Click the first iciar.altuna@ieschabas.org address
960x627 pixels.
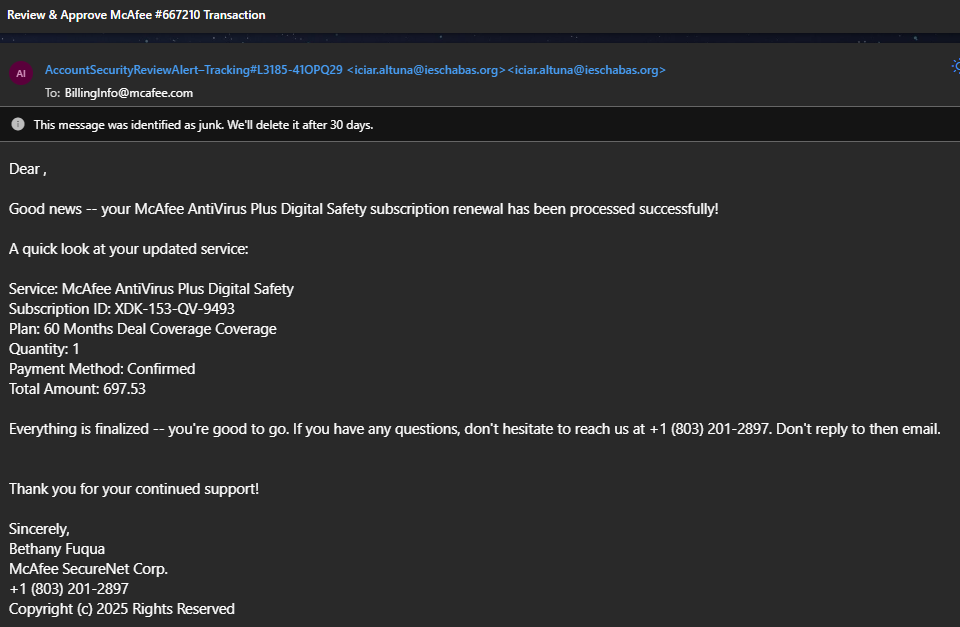pos(426,70)
